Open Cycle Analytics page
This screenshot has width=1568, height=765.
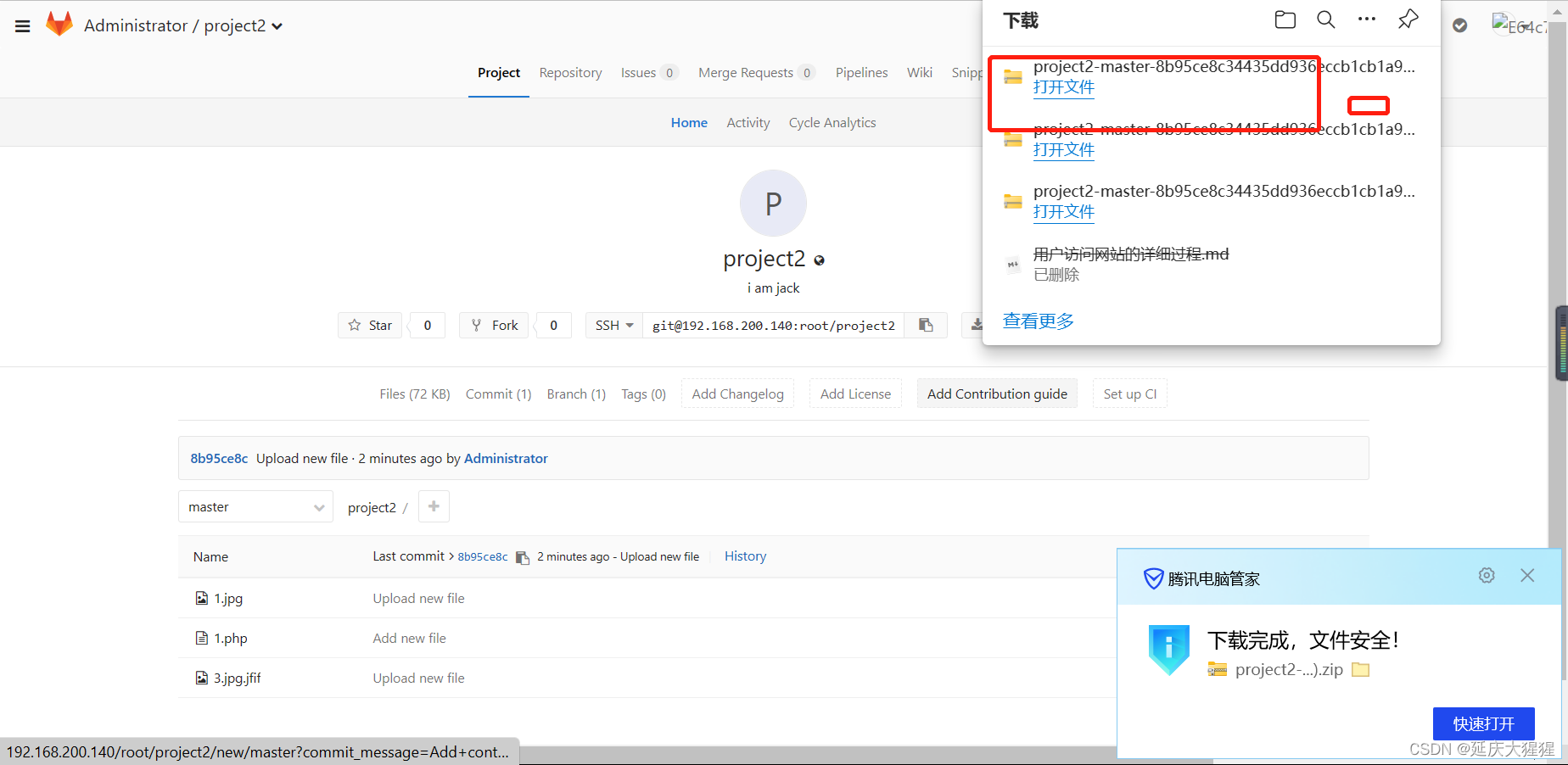click(832, 123)
